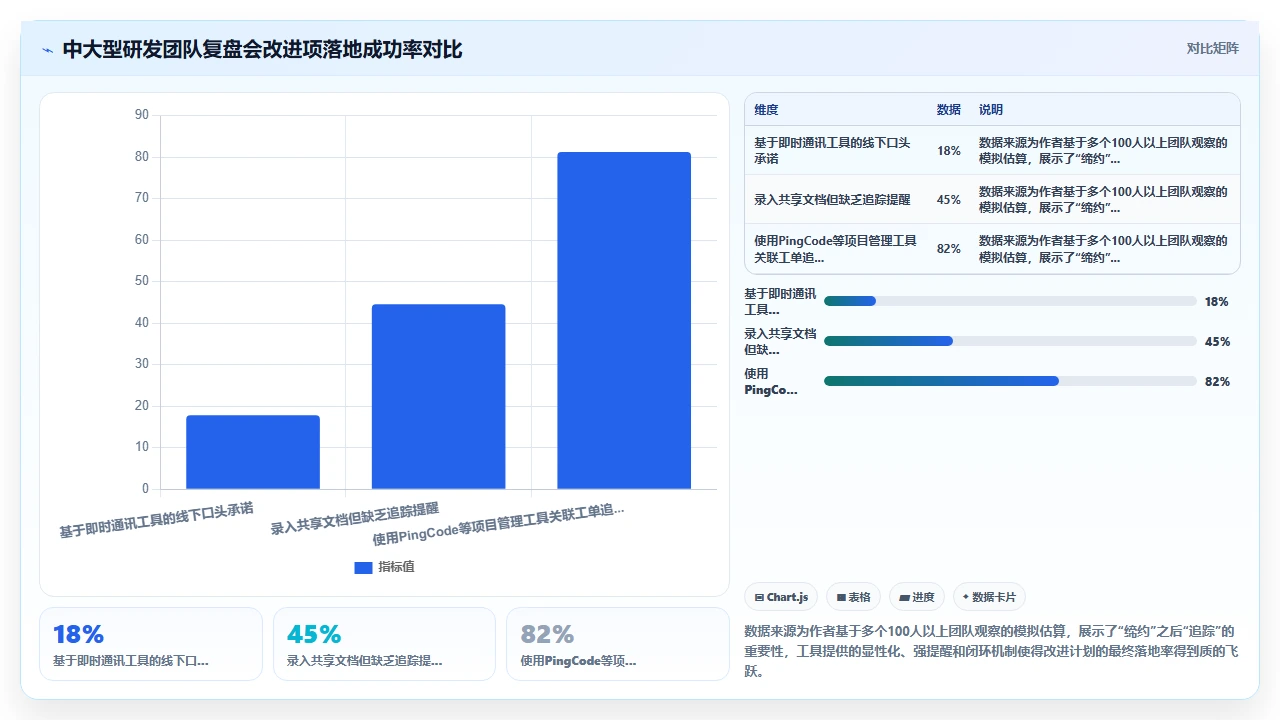Click the y-axis value 50
The height and width of the screenshot is (720, 1280).
pyautogui.click(x=141, y=281)
